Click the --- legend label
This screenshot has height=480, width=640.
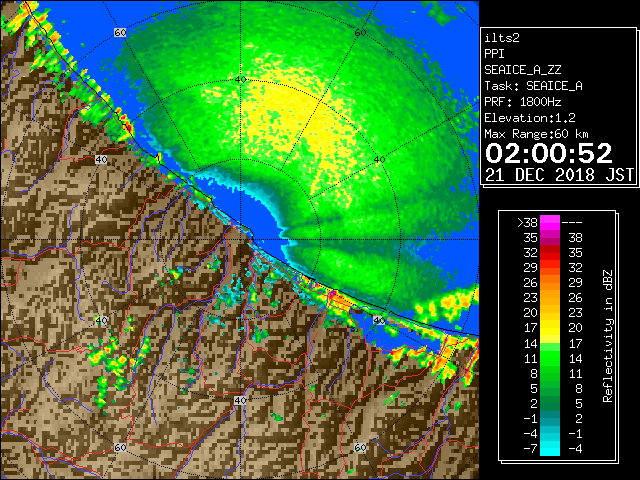572,223
